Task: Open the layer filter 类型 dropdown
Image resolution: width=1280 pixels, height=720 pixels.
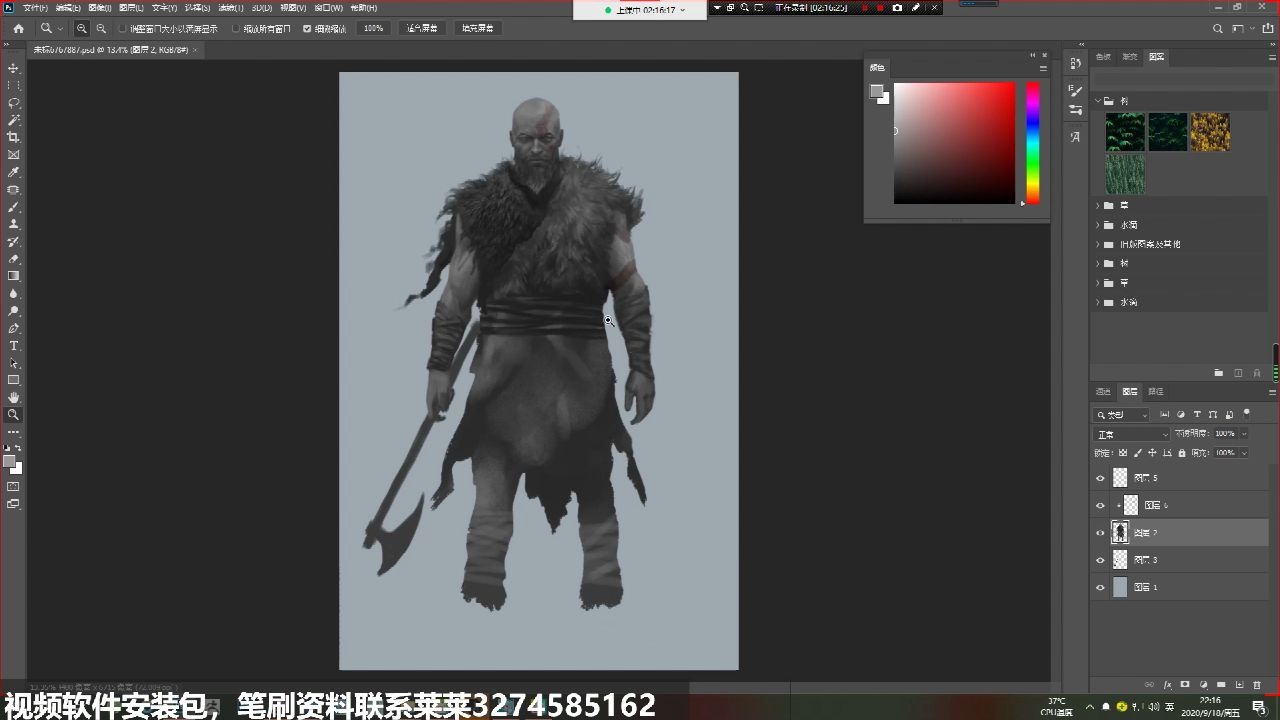Action: click(1122, 414)
